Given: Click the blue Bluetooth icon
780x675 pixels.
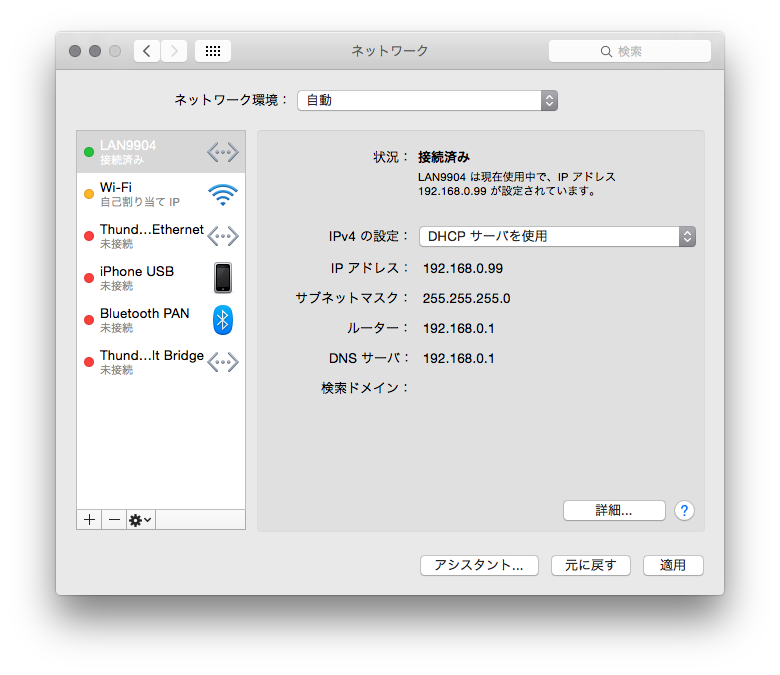Looking at the screenshot, I should click(223, 320).
